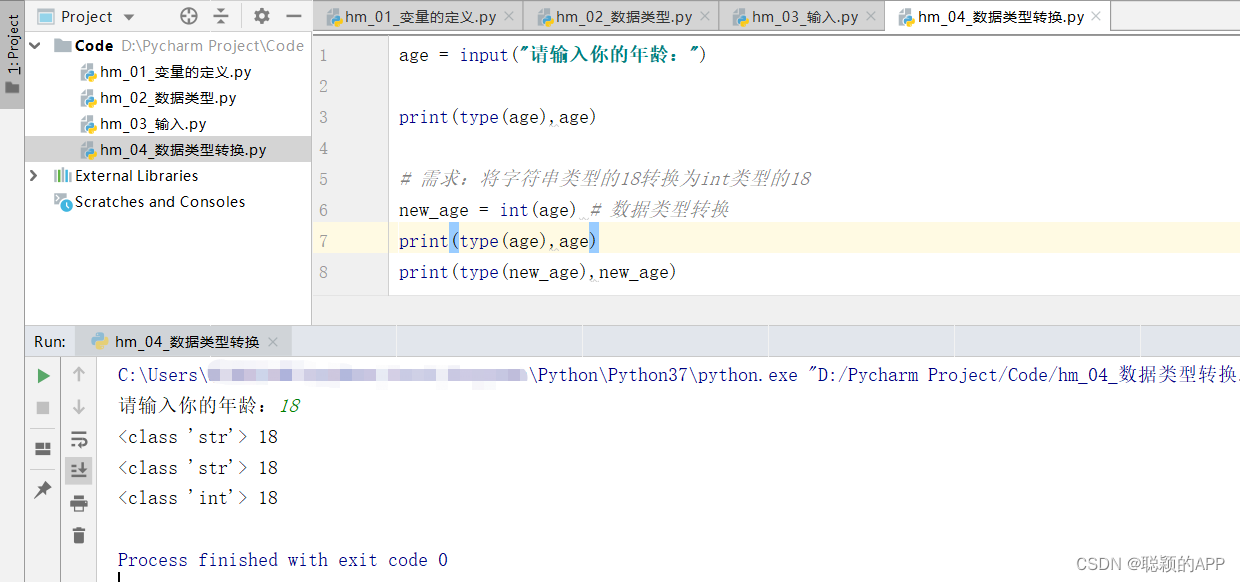
Task: Rerun the script with green play icon
Action: [43, 376]
